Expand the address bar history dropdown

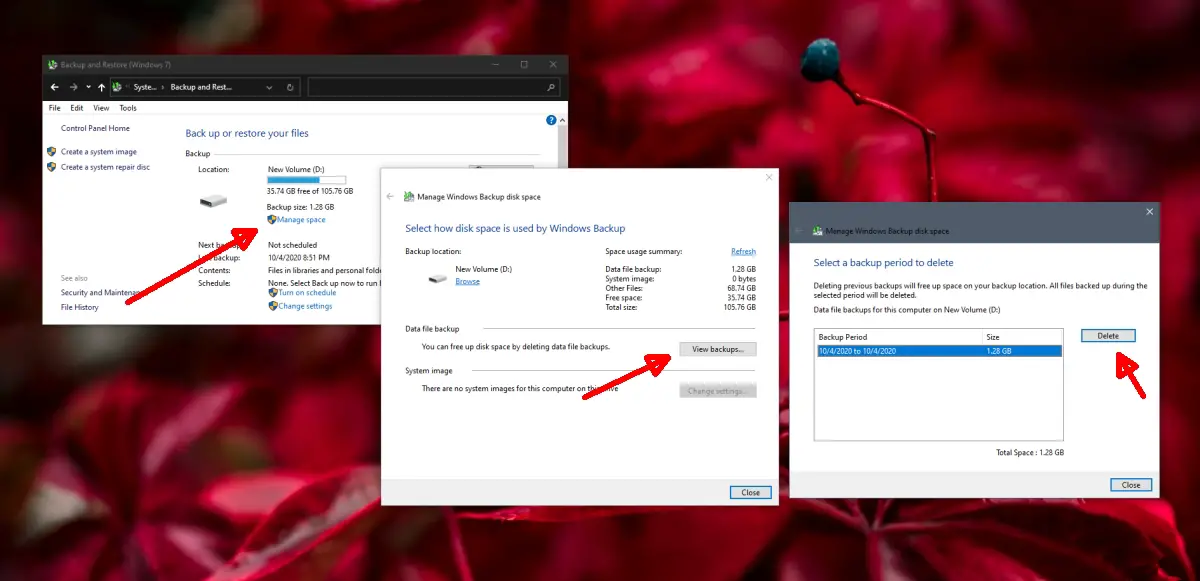coord(270,88)
